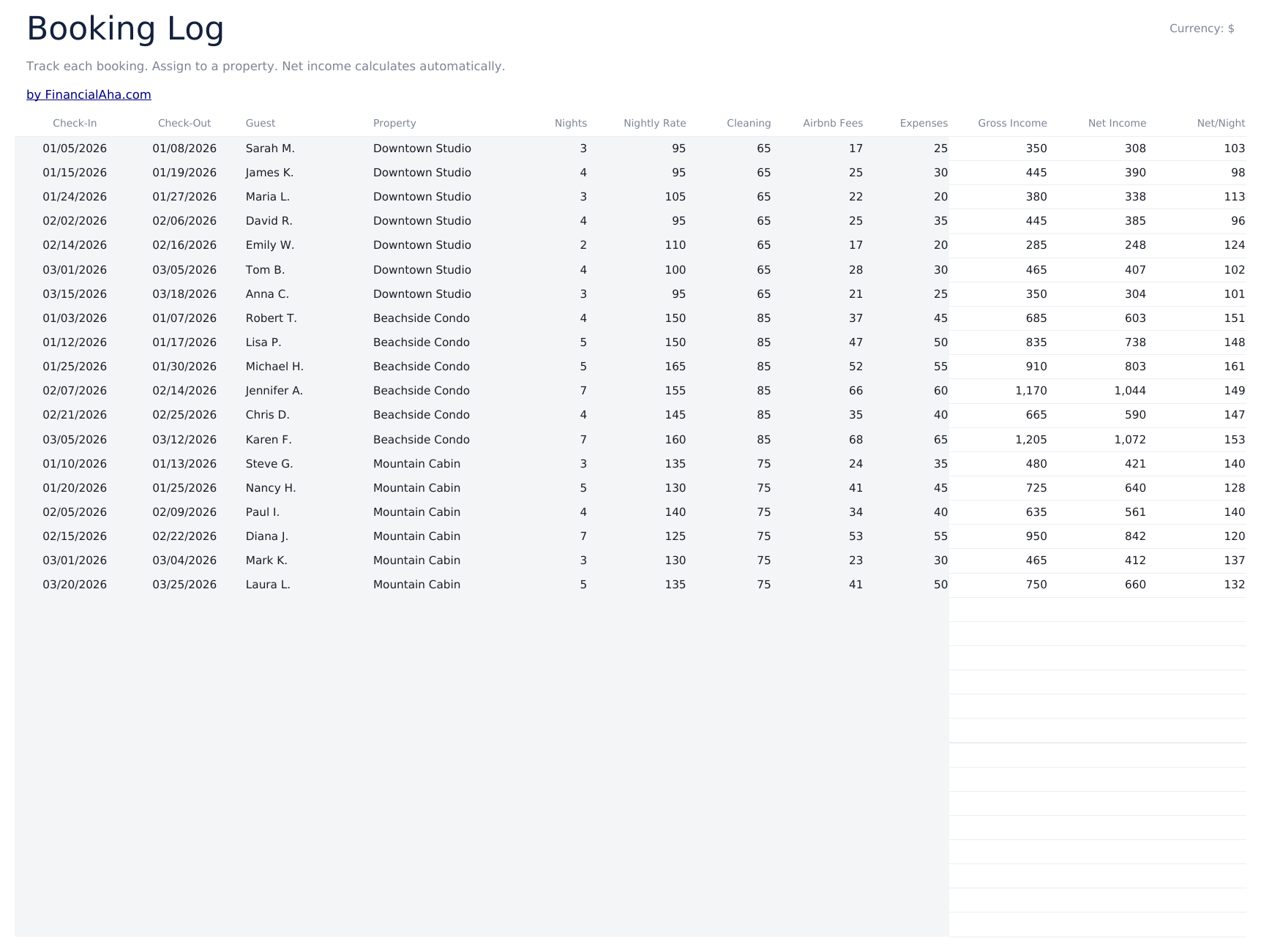Click Net/Night value 124
This screenshot has width=1261, height=952.
point(1235,245)
